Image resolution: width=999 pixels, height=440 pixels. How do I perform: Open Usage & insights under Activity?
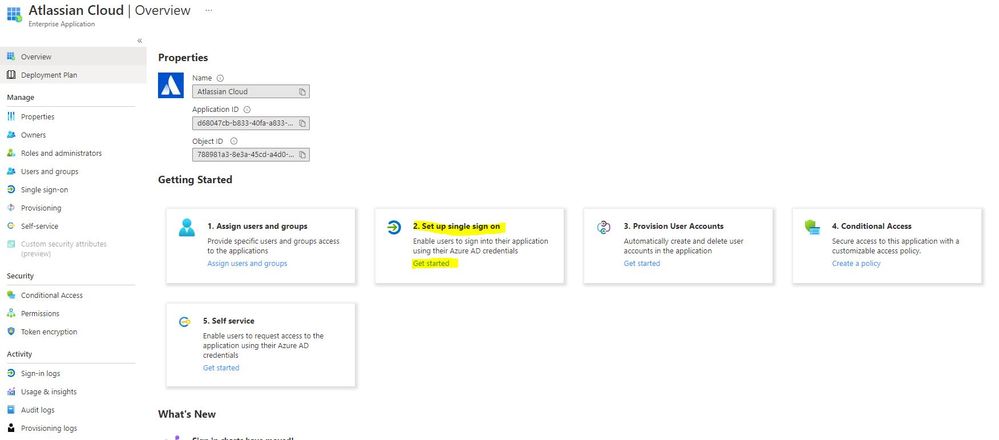point(48,392)
